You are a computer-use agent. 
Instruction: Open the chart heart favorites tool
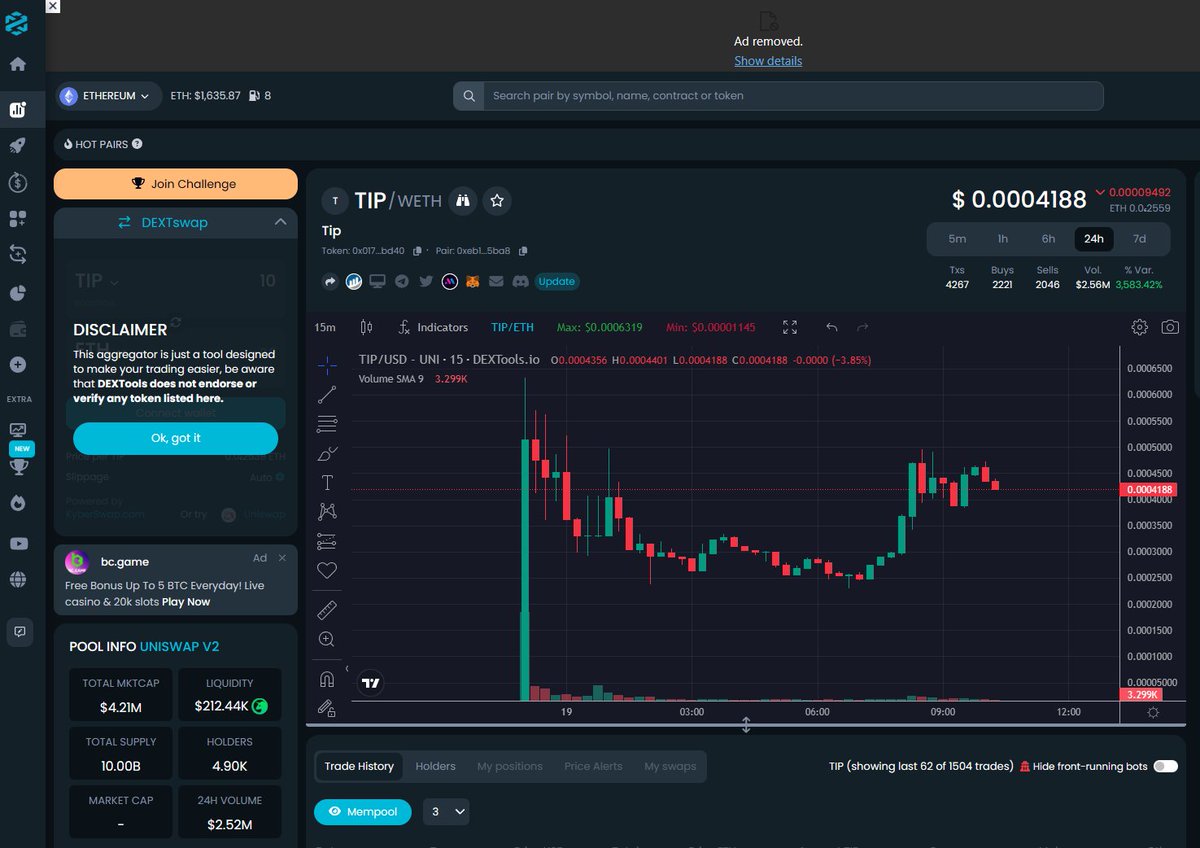(327, 571)
